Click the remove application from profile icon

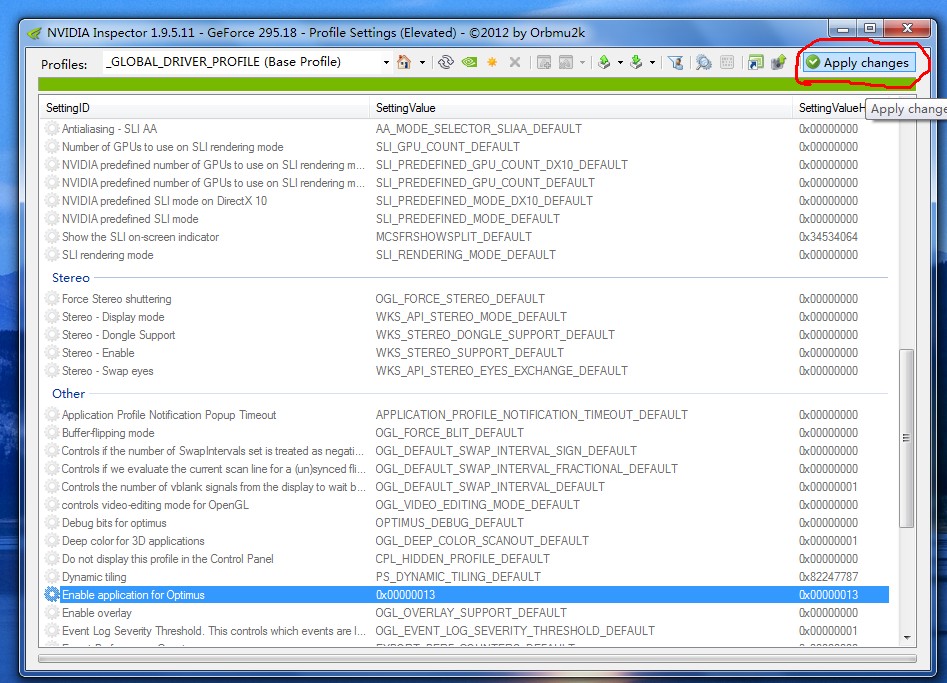click(x=566, y=62)
